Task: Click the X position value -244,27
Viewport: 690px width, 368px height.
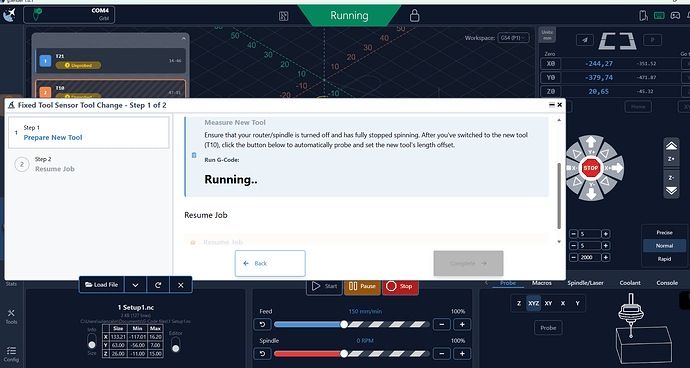Action: point(599,63)
